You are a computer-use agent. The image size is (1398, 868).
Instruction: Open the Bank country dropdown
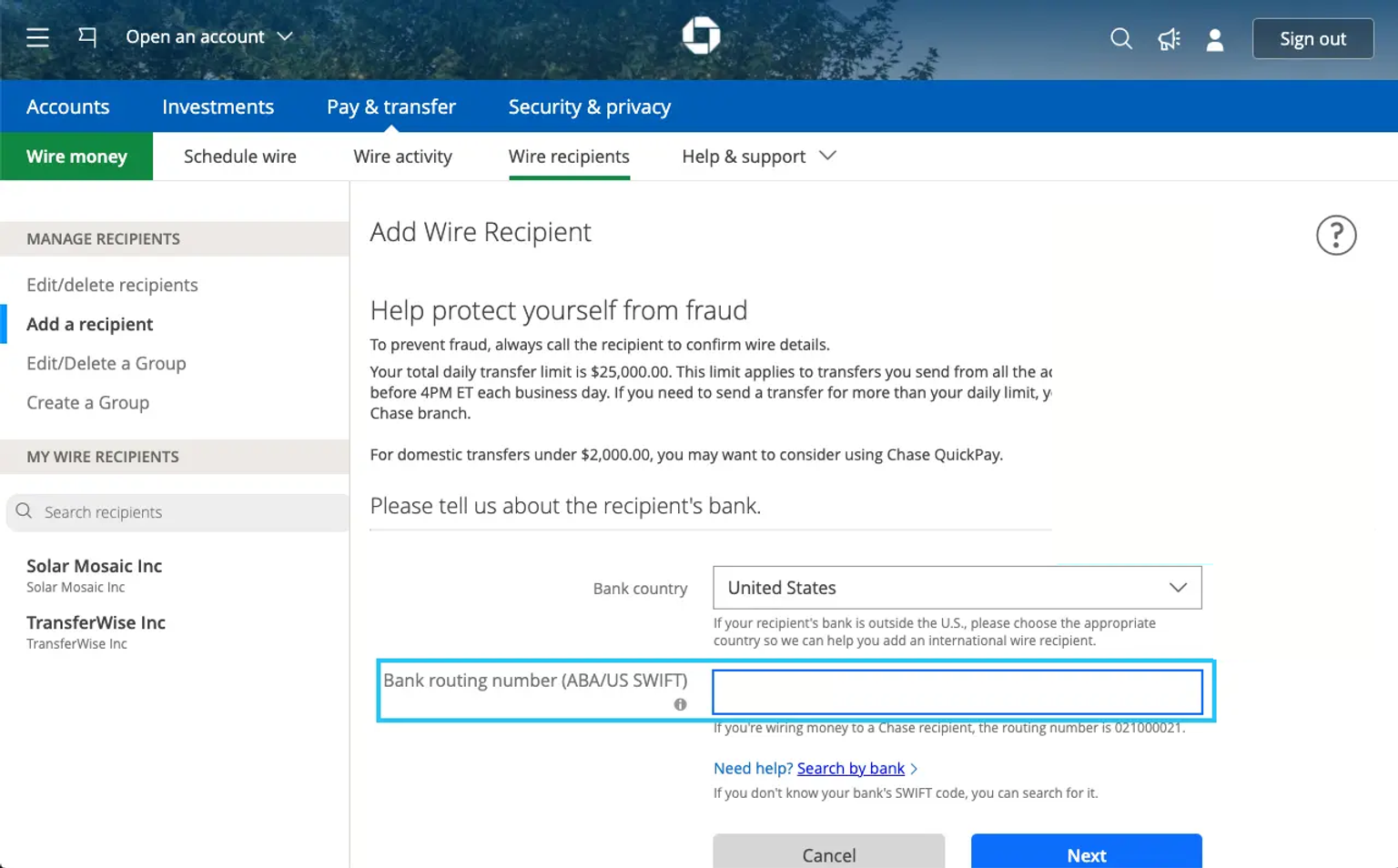click(x=957, y=588)
